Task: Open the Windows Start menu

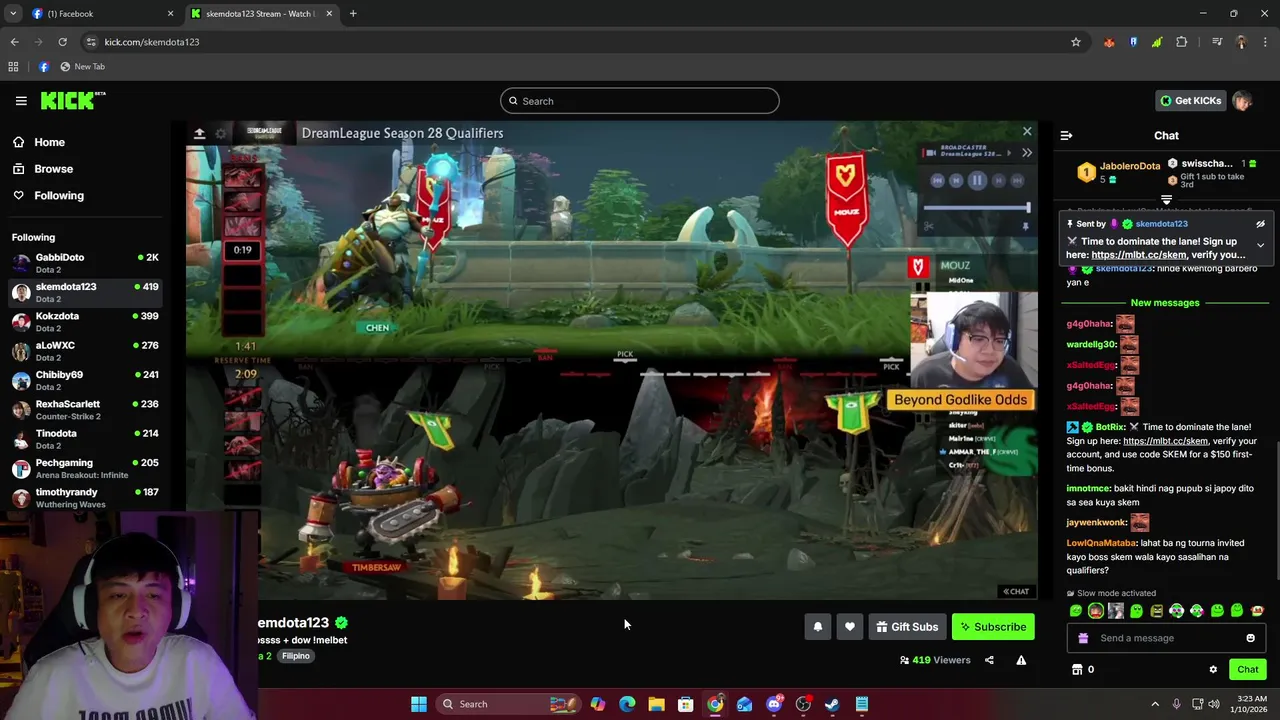Action: click(x=419, y=704)
